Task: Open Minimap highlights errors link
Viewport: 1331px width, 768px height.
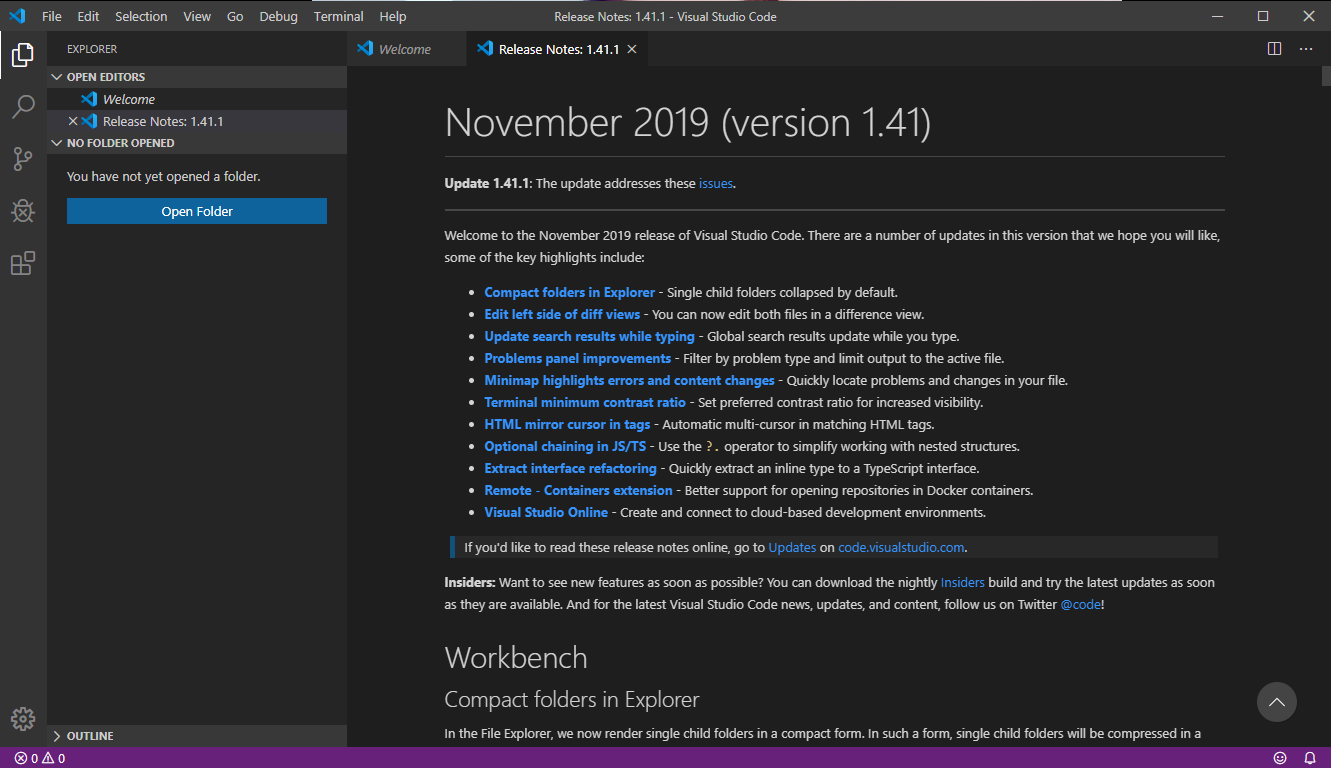Action: [x=629, y=380]
